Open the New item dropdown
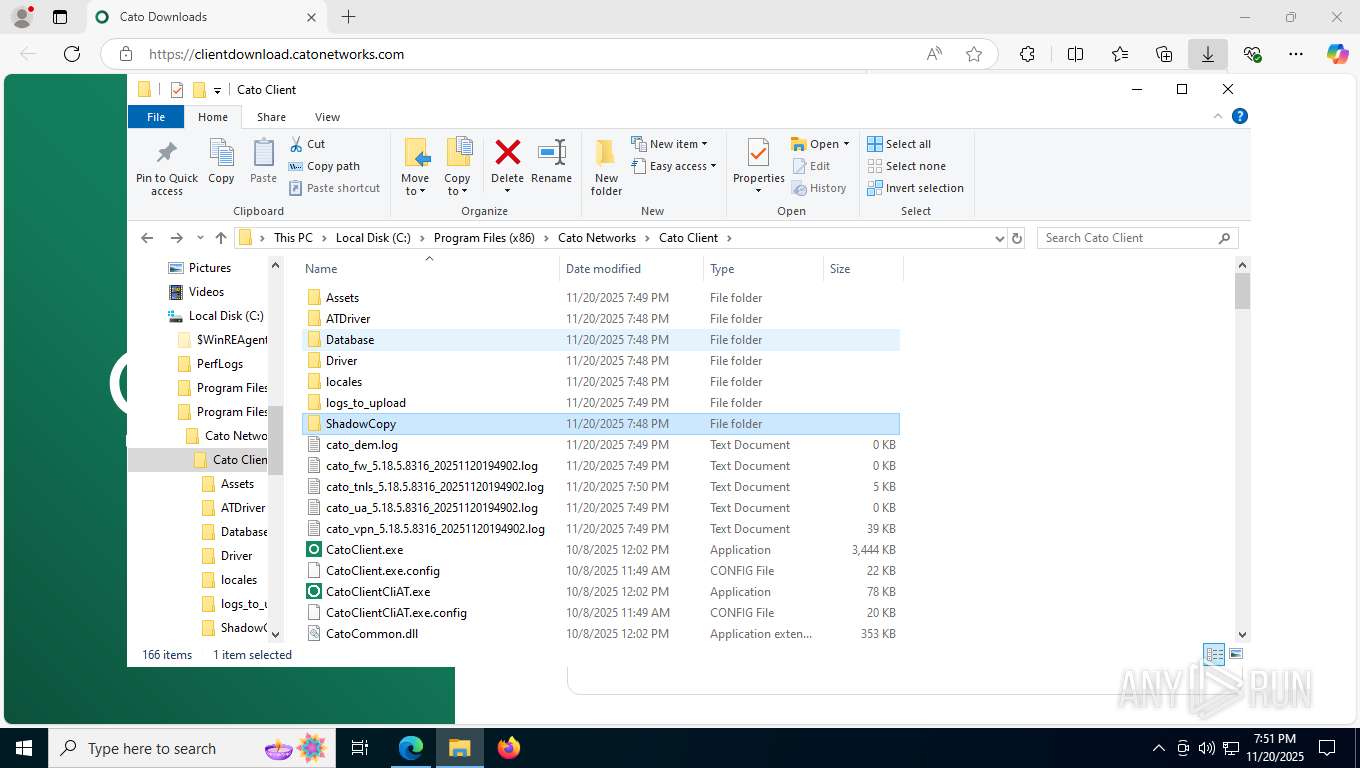Image resolution: width=1360 pixels, height=768 pixels. (670, 144)
